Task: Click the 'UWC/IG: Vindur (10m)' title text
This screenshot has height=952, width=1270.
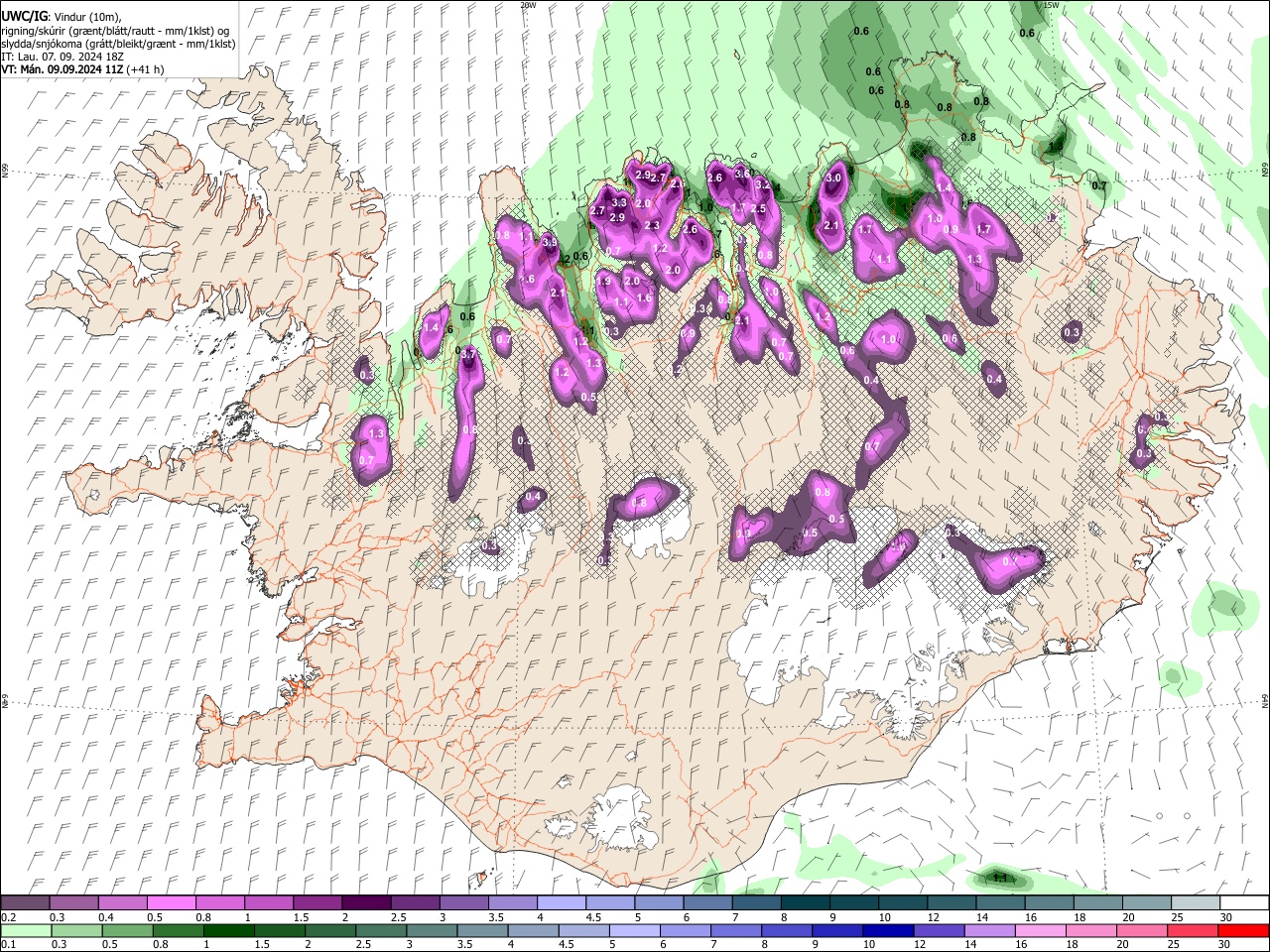Action: tap(62, 18)
